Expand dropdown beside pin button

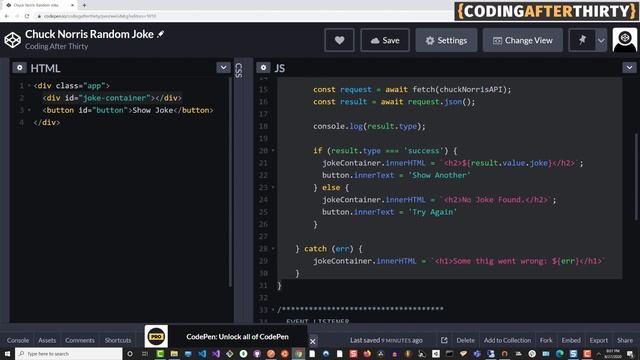601,40
